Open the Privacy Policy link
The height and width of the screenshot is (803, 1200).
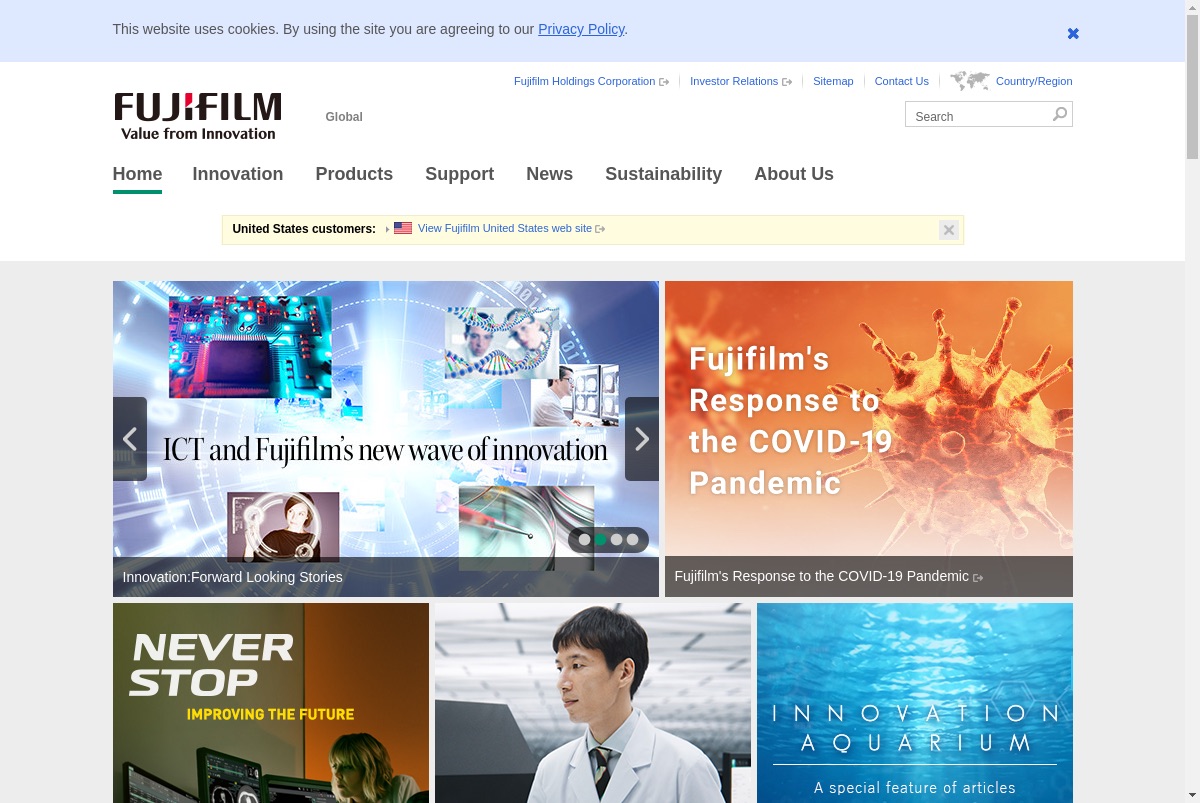click(581, 29)
